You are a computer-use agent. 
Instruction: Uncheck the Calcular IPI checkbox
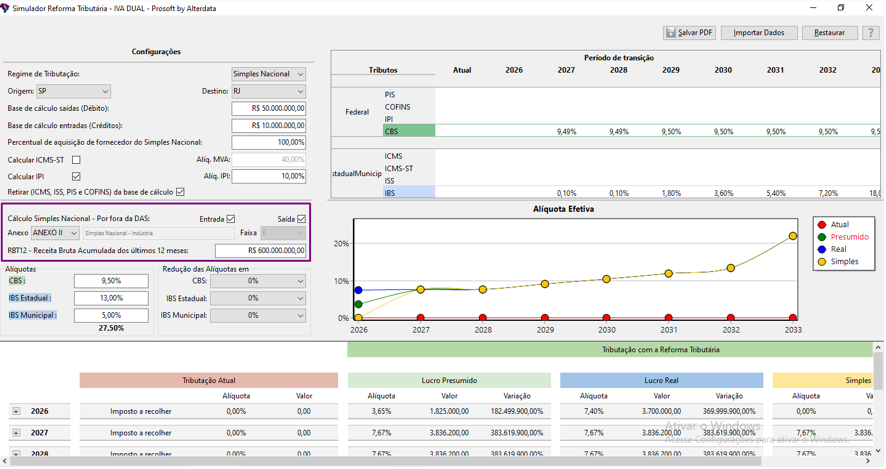[x=76, y=177]
